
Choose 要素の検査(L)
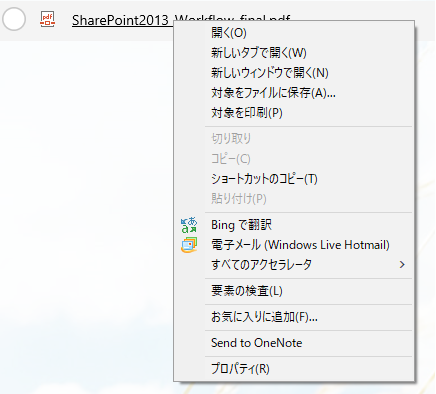point(293,291)
